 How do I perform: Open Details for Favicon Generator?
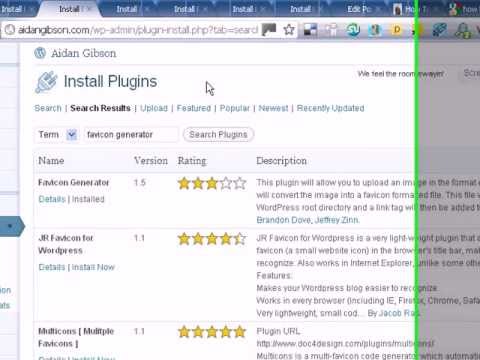(52, 199)
